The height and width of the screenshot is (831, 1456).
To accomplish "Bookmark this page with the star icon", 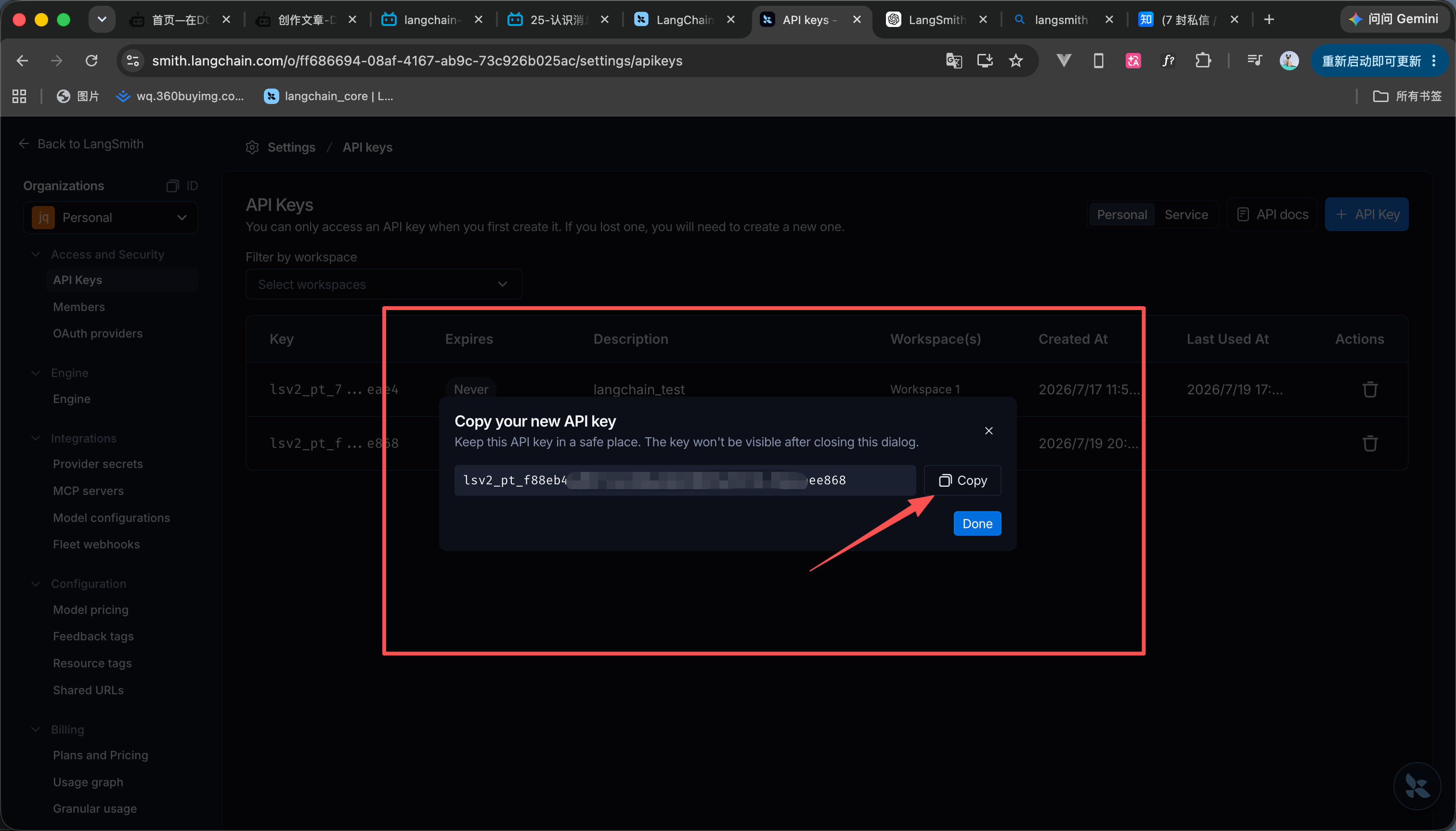I will tap(1016, 61).
